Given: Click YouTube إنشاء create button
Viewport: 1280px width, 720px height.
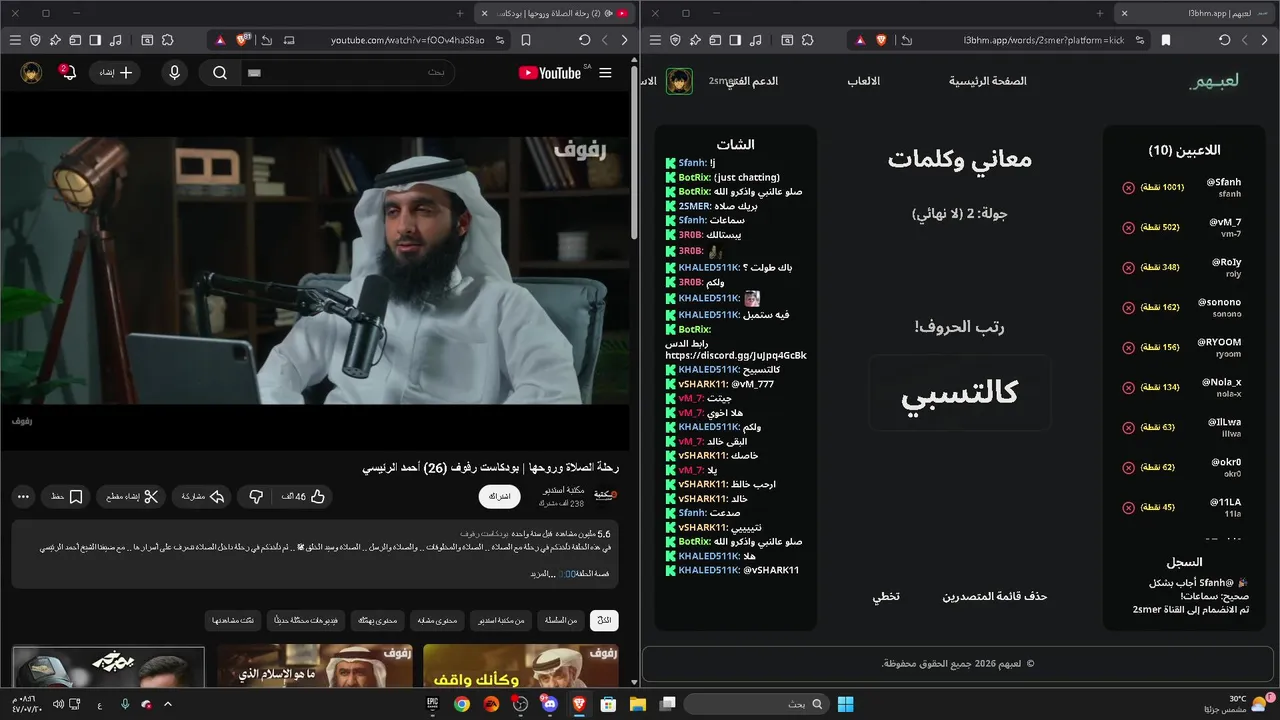Looking at the screenshot, I should point(116,73).
